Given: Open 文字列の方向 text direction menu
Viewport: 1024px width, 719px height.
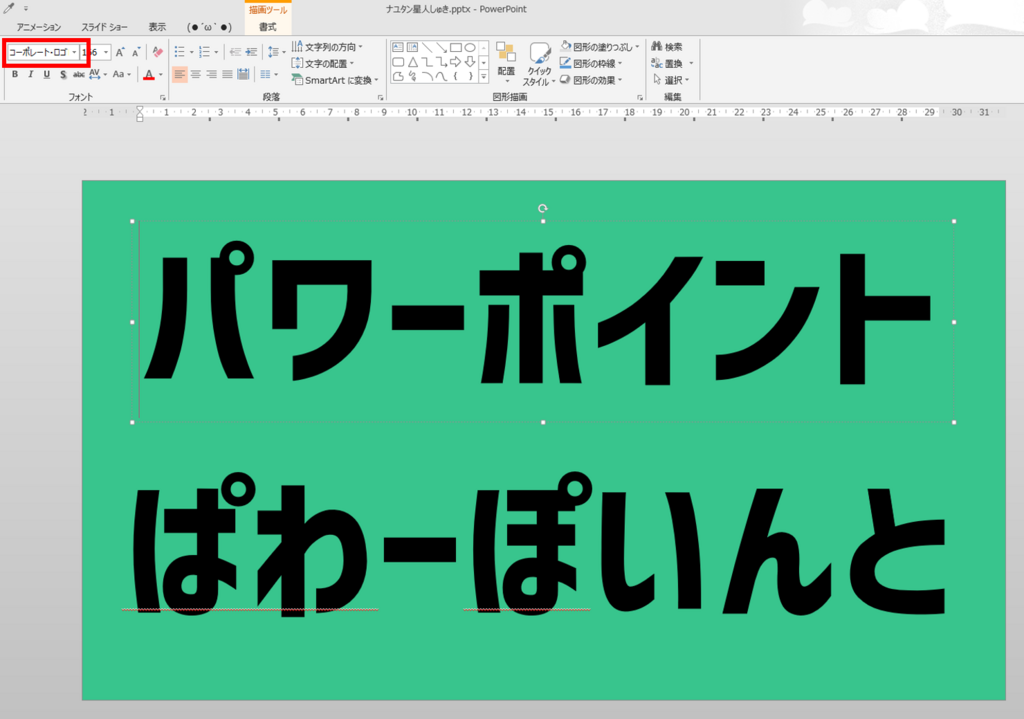Looking at the screenshot, I should (327, 46).
